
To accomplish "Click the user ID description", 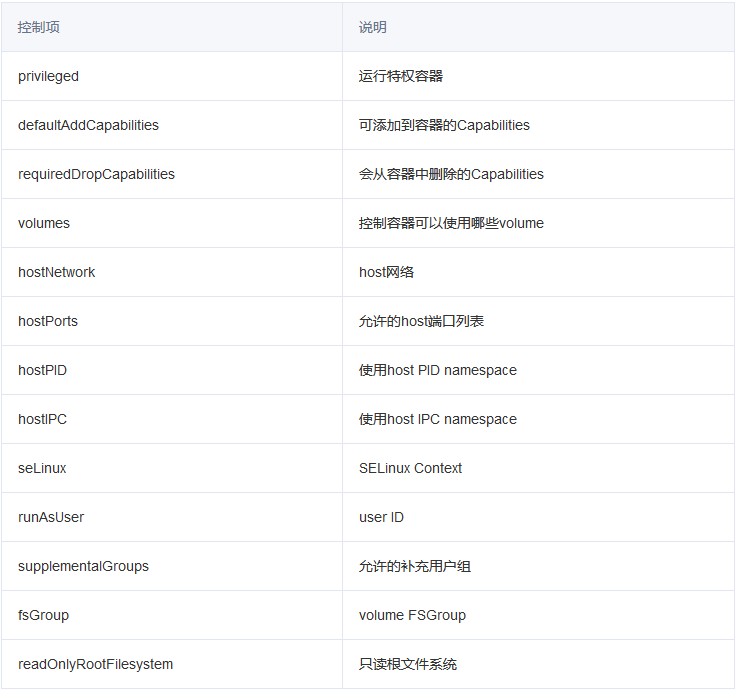I will tap(381, 517).
